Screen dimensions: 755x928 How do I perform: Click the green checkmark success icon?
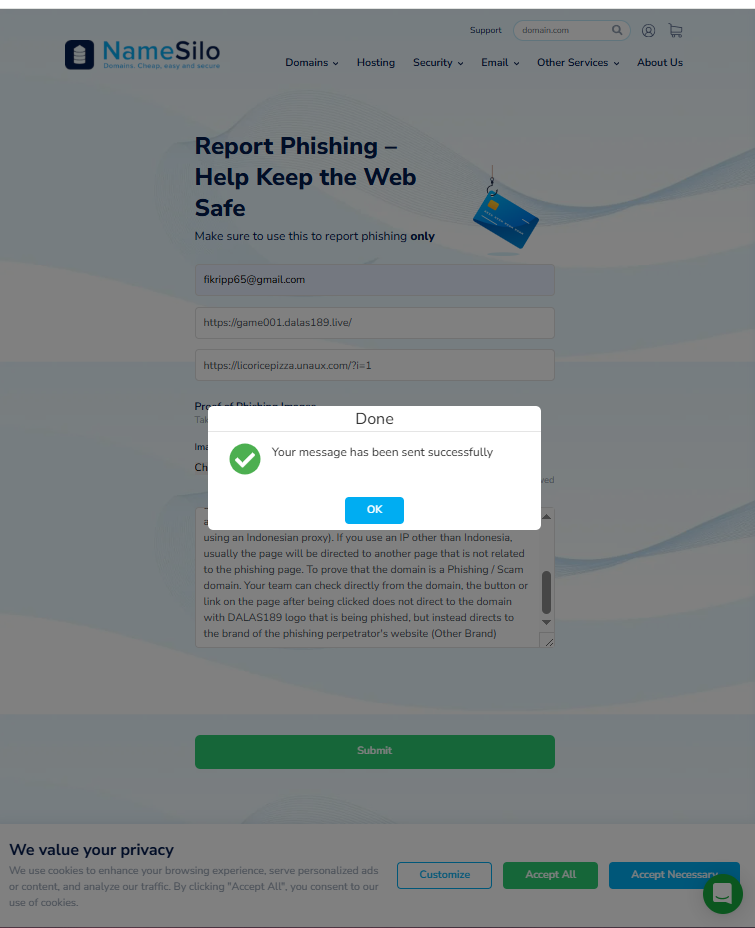click(245, 459)
